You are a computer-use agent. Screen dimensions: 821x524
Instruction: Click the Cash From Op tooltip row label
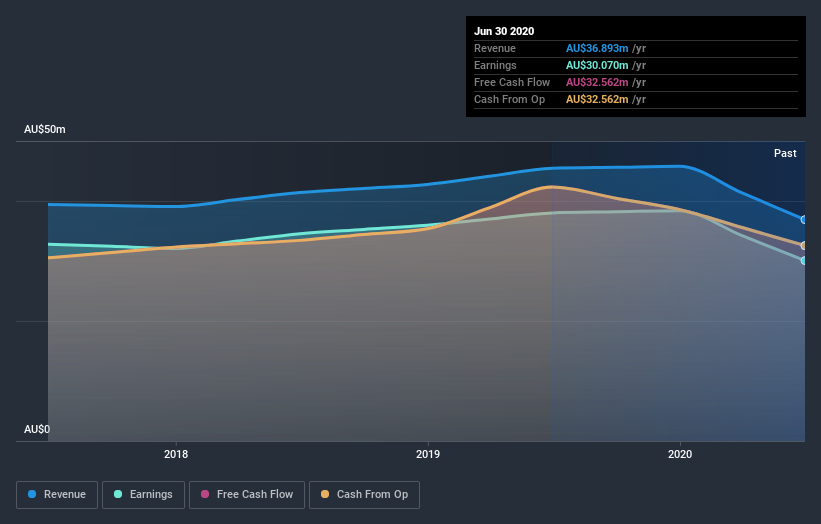[509, 99]
